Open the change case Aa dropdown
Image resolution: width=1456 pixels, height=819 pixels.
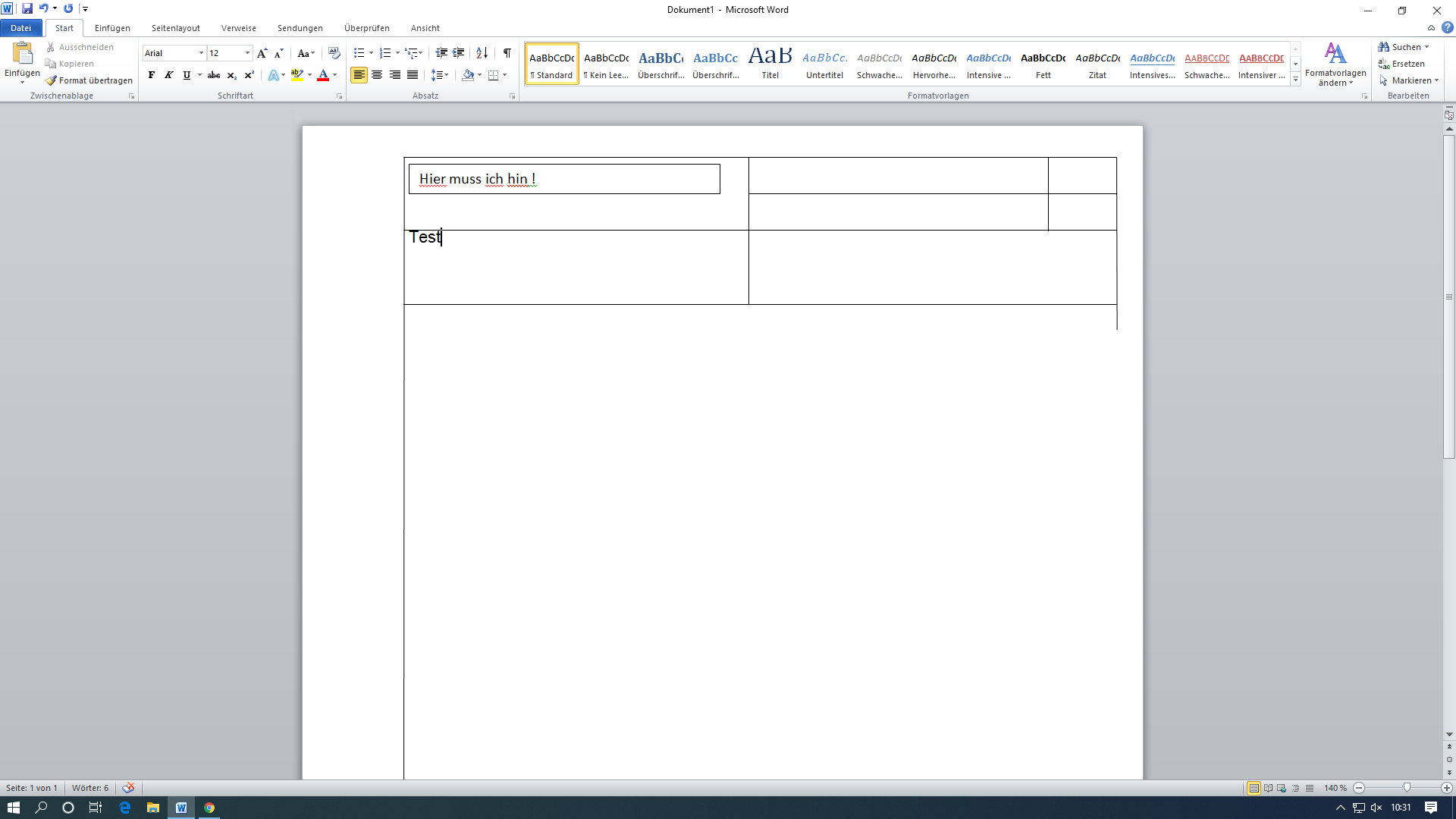click(x=306, y=53)
